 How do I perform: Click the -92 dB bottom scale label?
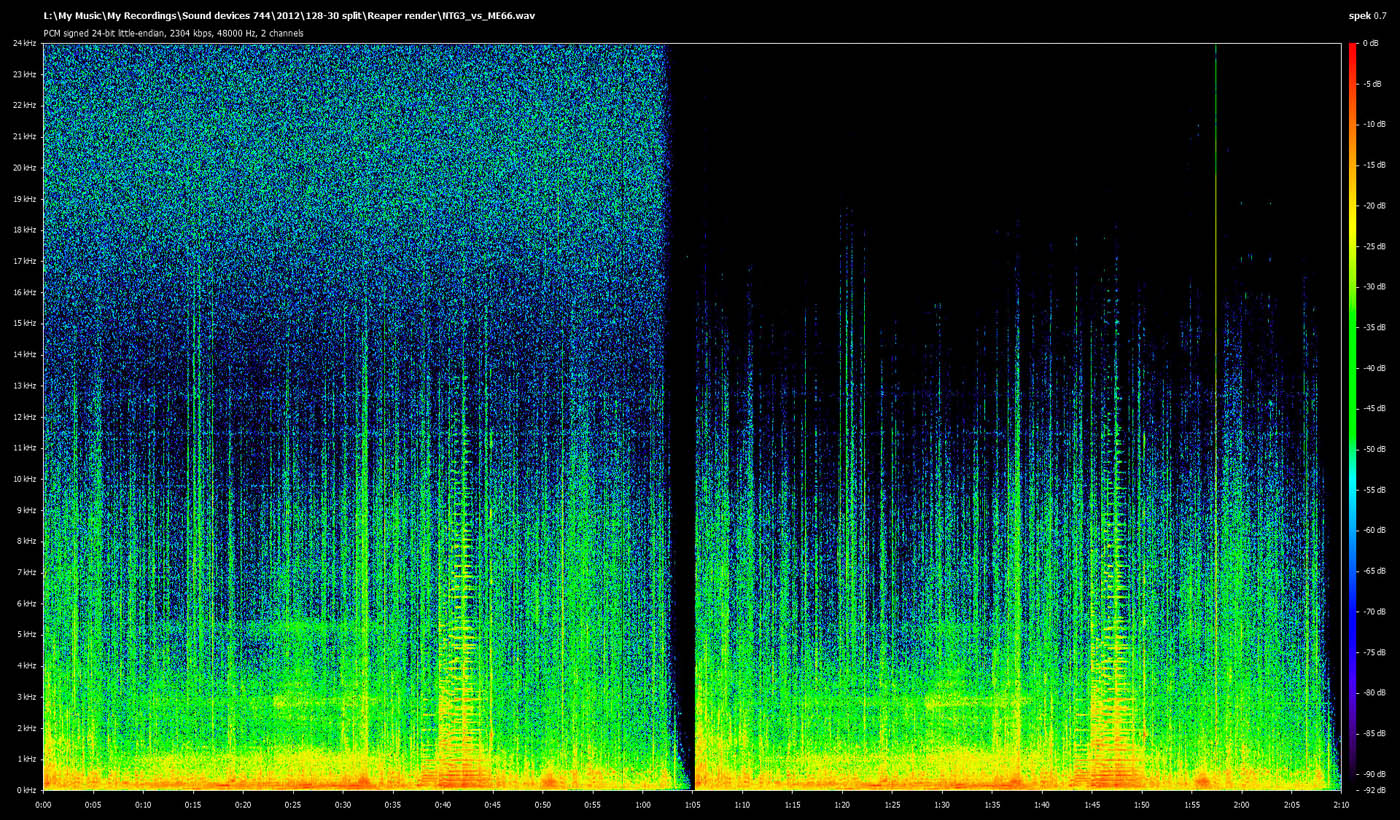pyautogui.click(x=1373, y=790)
